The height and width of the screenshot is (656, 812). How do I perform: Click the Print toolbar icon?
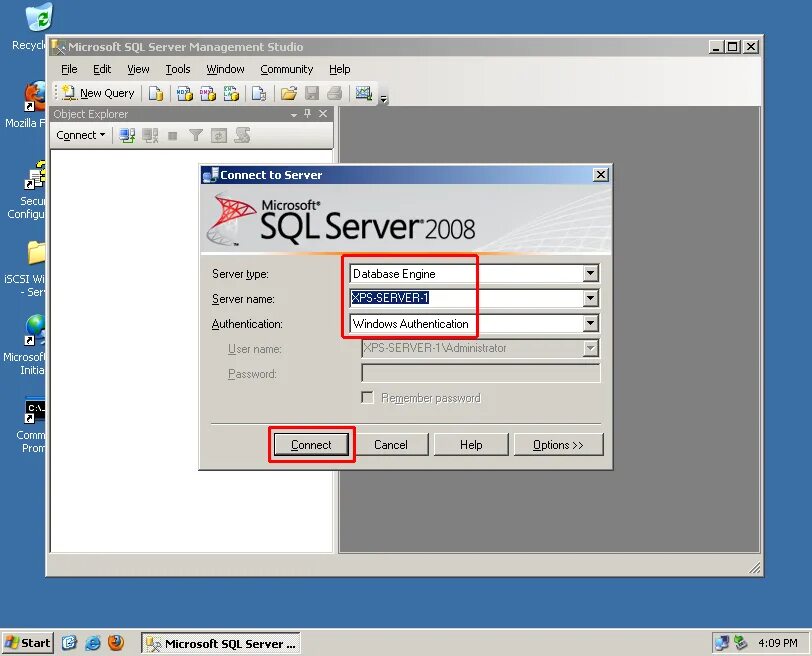[x=335, y=93]
